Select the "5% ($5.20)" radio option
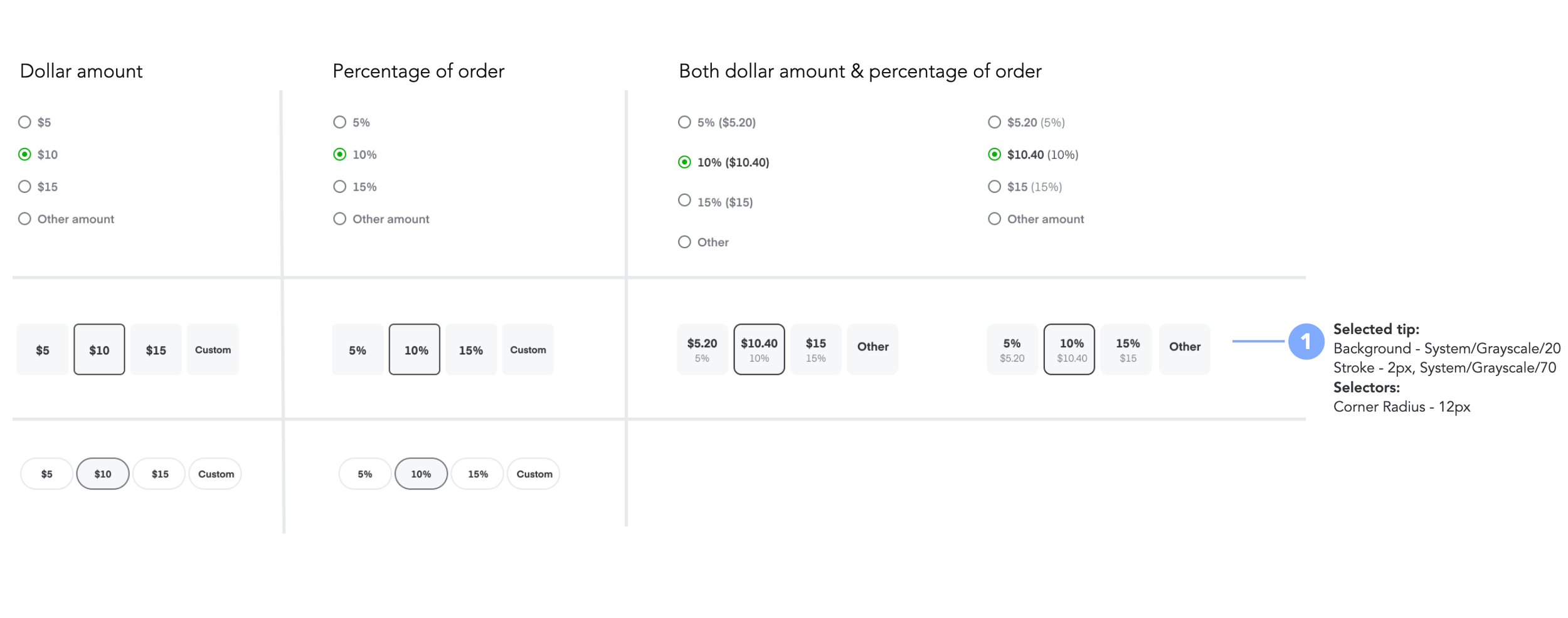1568x618 pixels. [684, 122]
